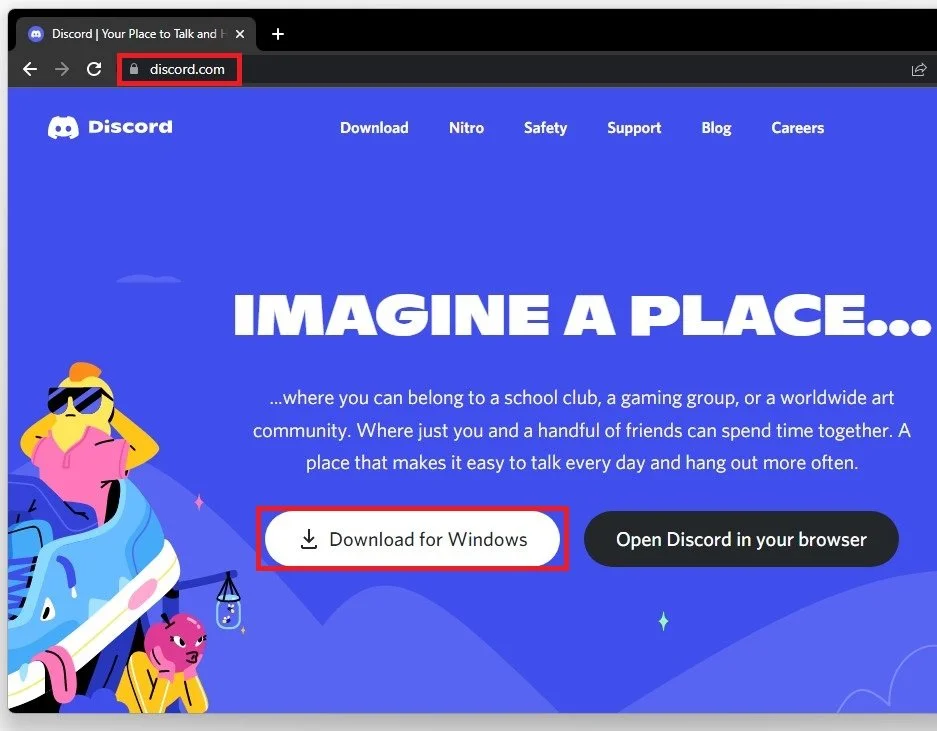Open the Careers nav link
Viewport: 937px width, 731px height.
[797, 128]
